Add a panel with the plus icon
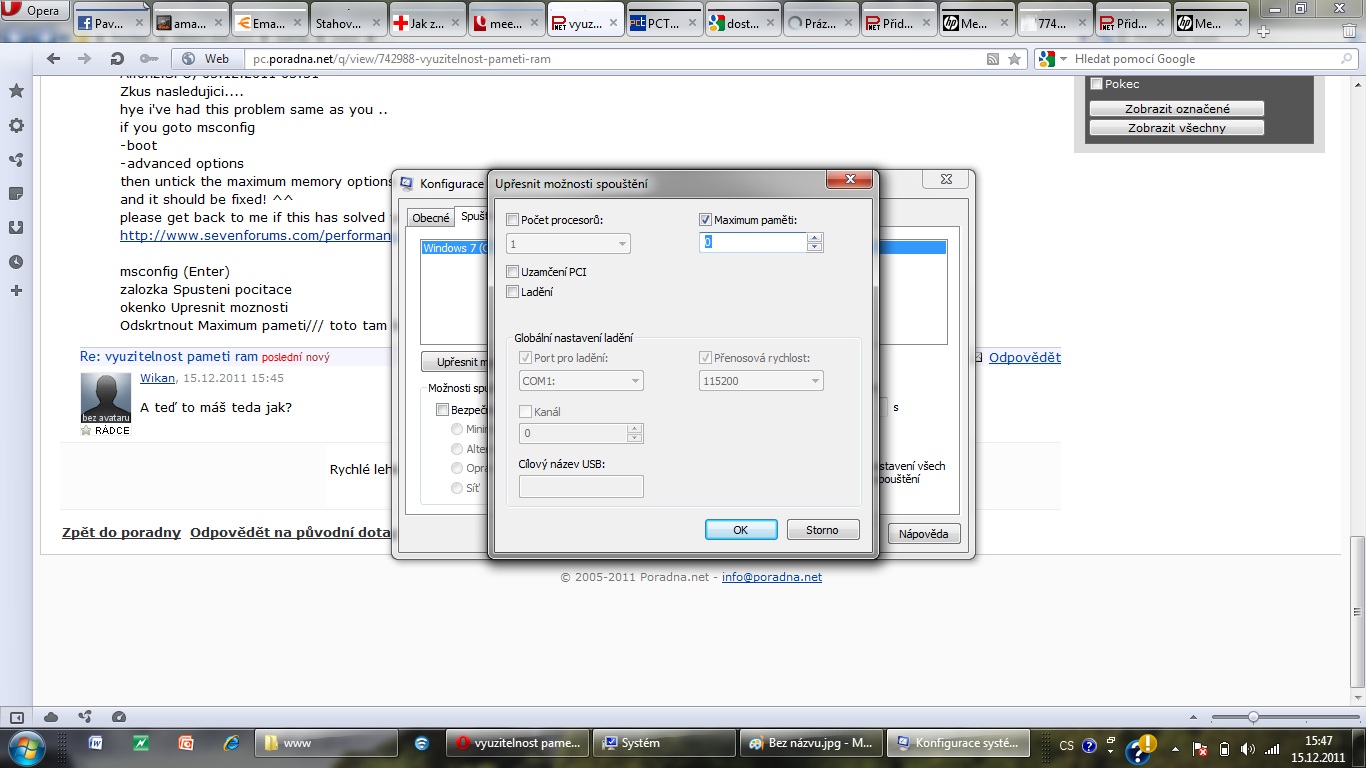The width and height of the screenshot is (1366, 768). coord(16,291)
